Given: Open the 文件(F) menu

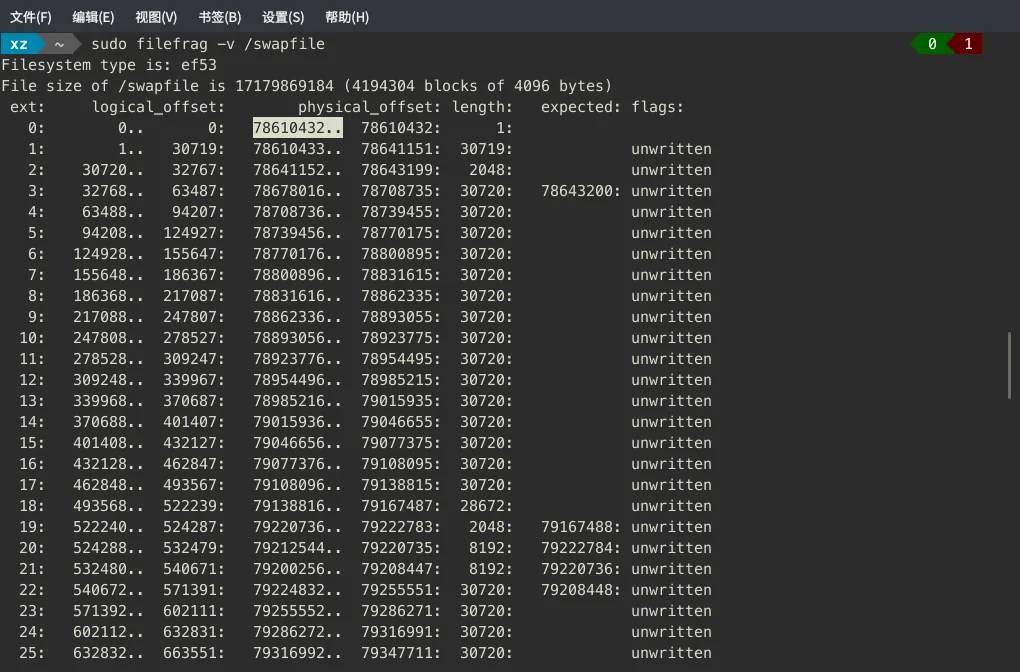Looking at the screenshot, I should point(30,16).
